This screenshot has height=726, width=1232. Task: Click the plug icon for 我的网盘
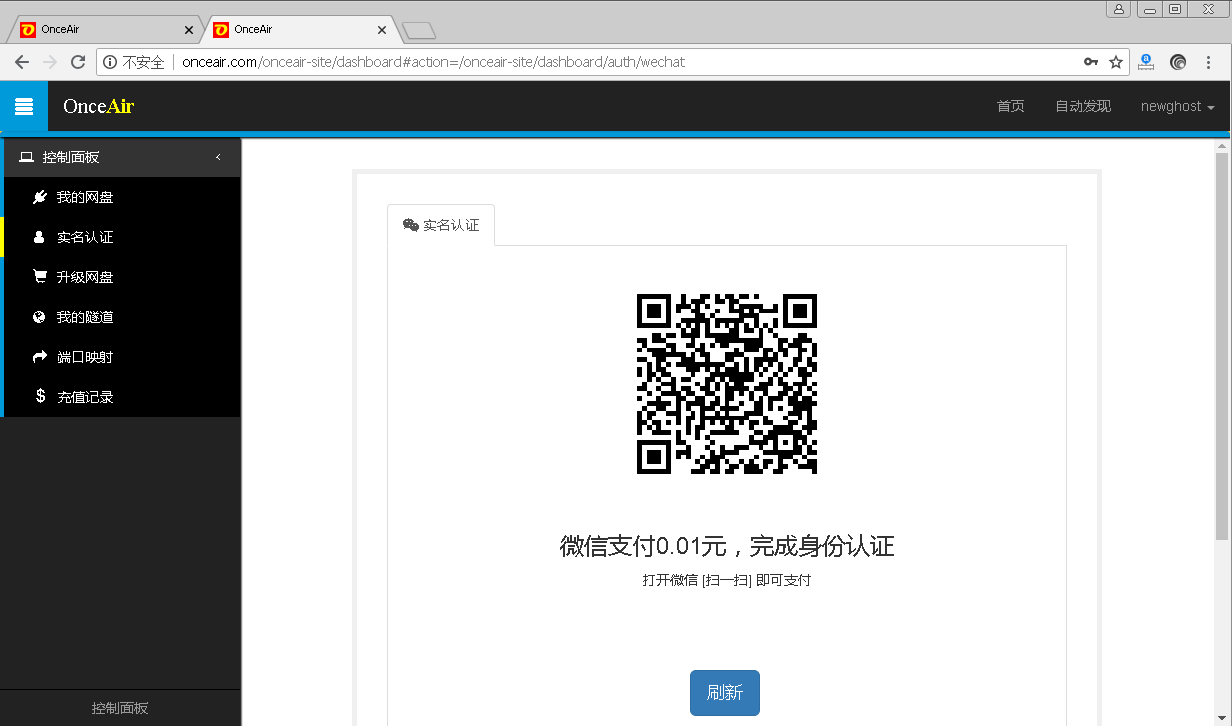point(40,197)
